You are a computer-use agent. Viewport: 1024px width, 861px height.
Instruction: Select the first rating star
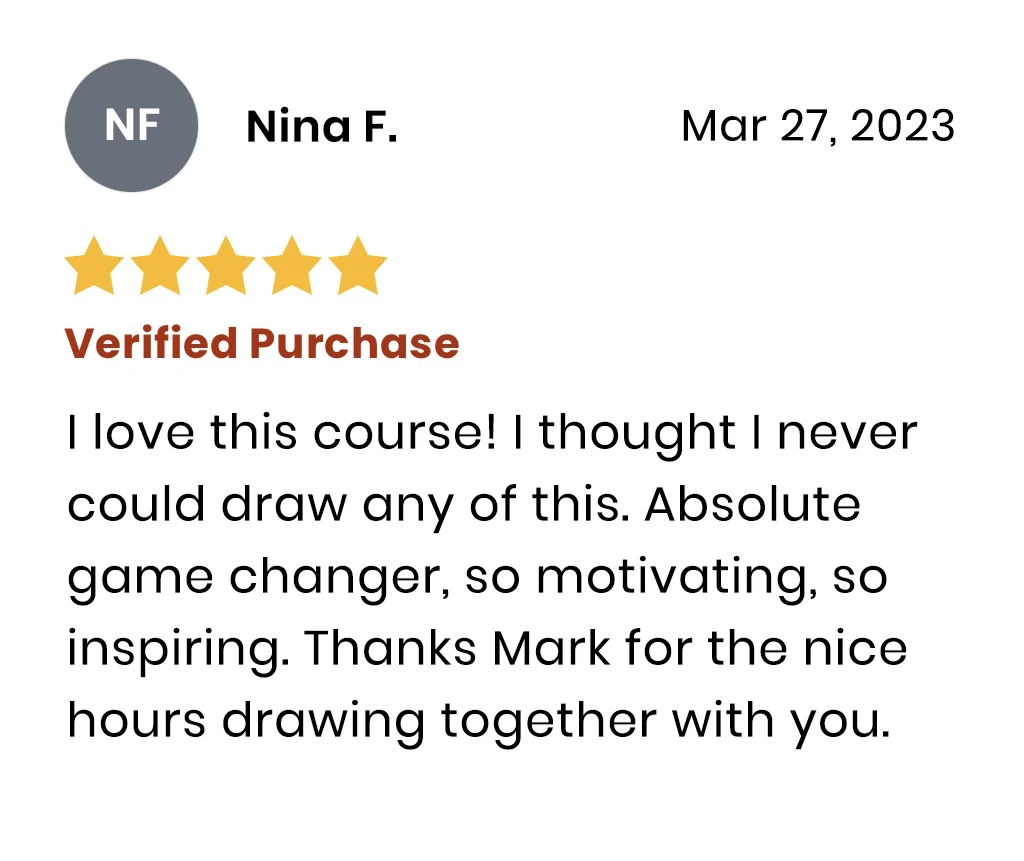(x=94, y=266)
